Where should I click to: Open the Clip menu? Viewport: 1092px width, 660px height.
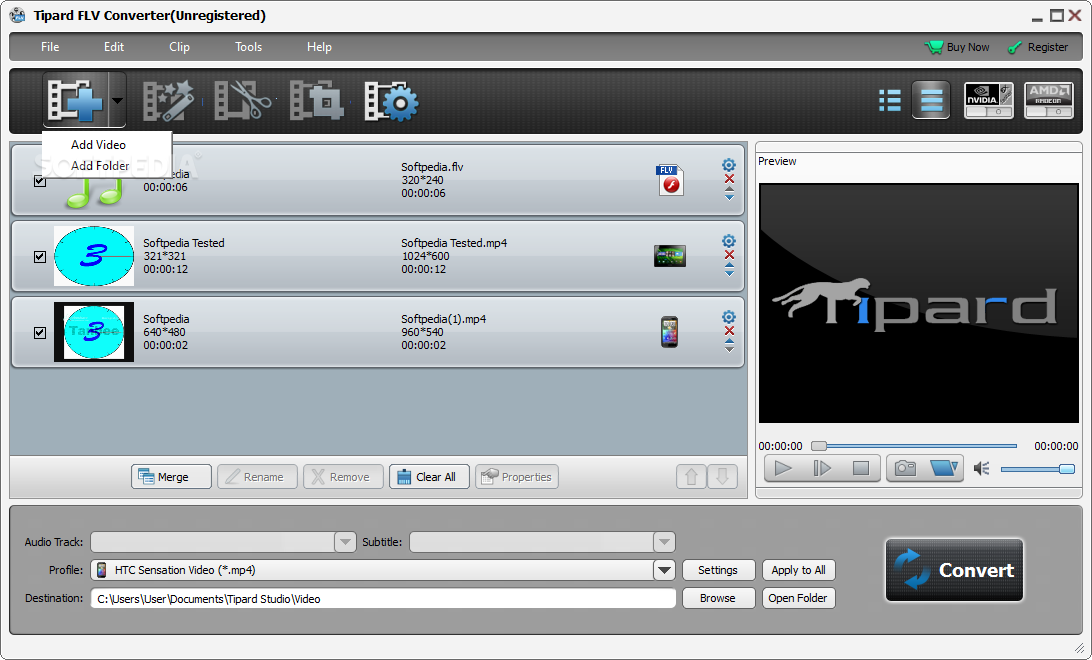click(x=179, y=47)
